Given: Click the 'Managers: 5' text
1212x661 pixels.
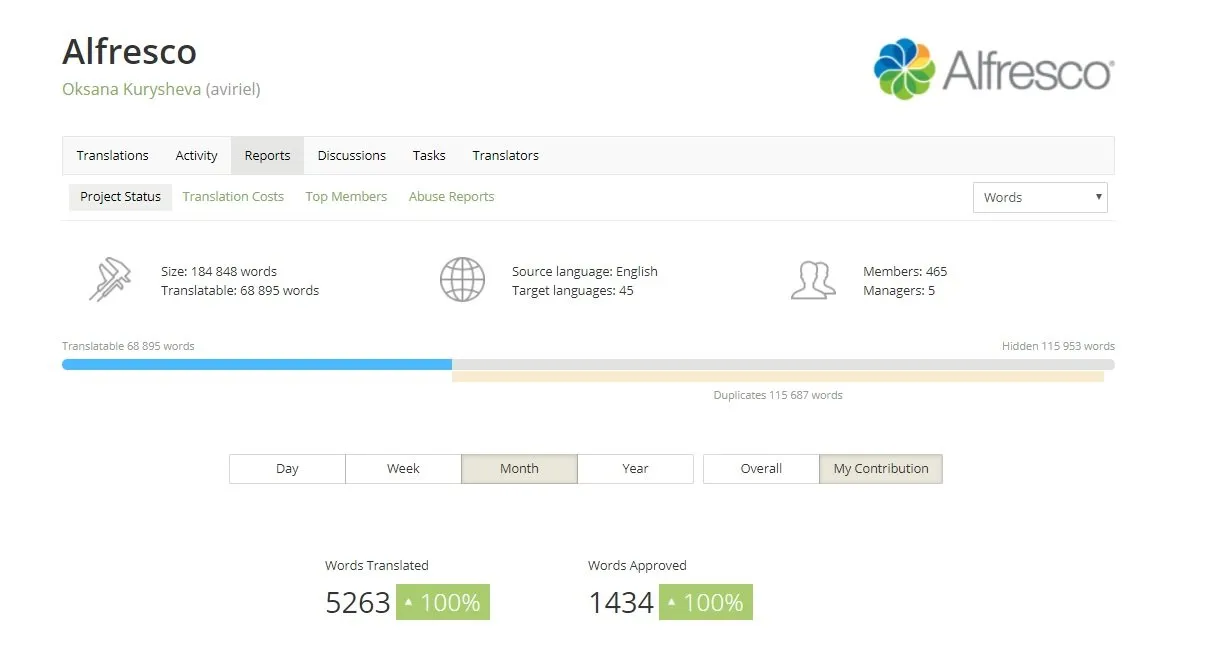Looking at the screenshot, I should click(899, 291).
